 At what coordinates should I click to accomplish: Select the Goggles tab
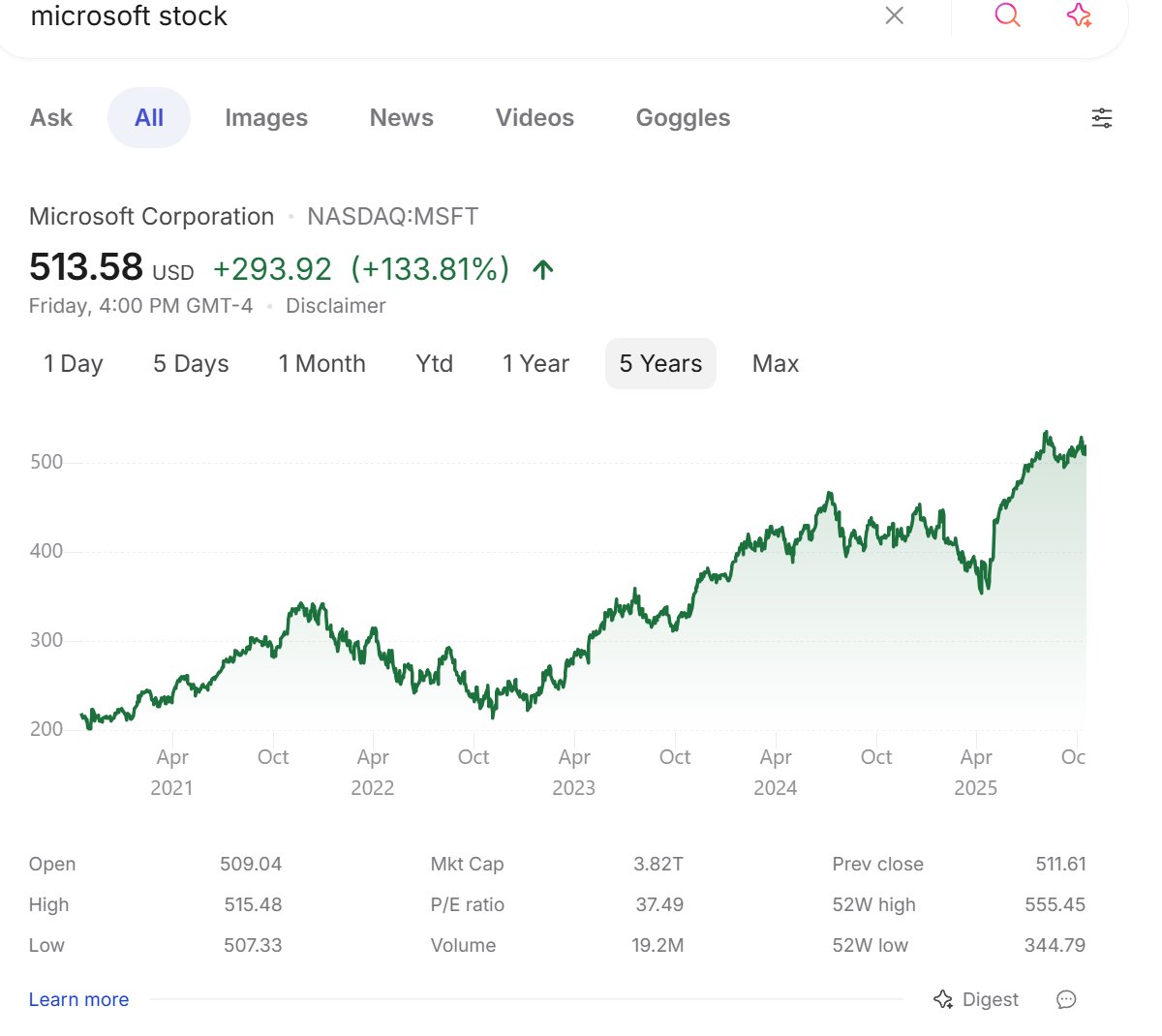683,118
